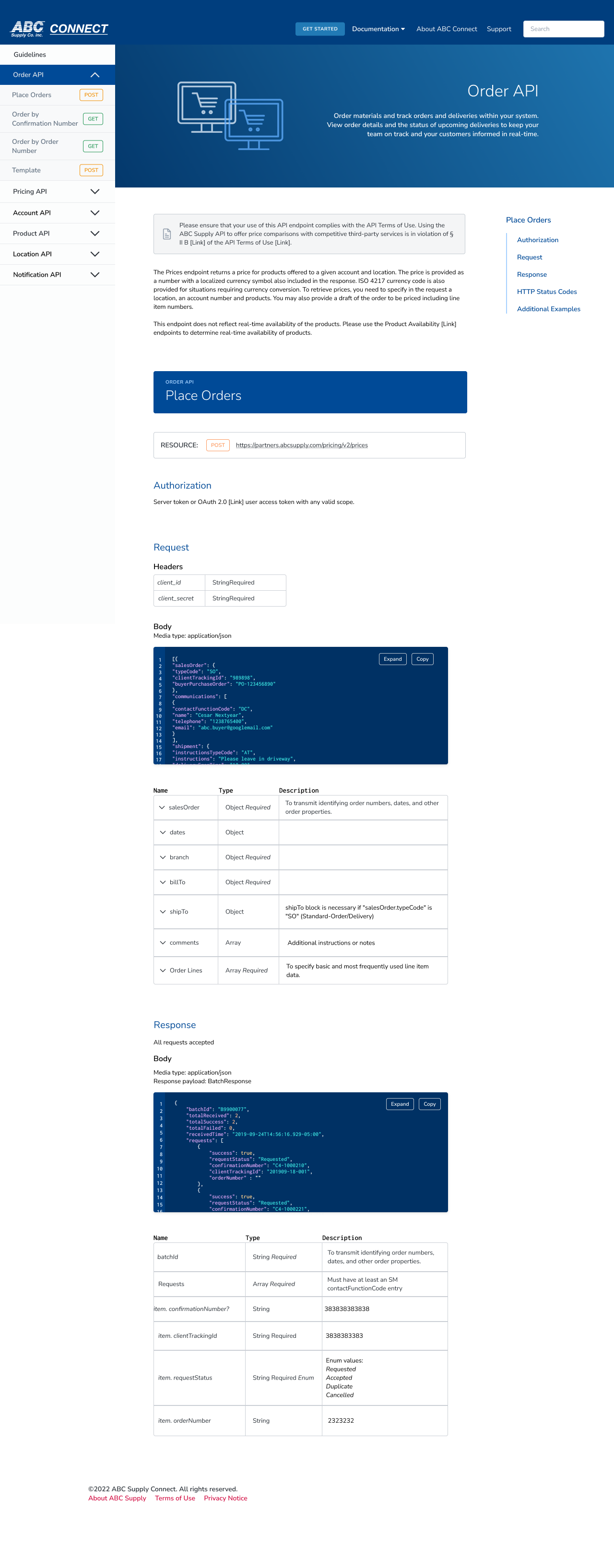Expand the Account API sidebar section
The height and width of the screenshot is (1568, 614).
(95, 212)
